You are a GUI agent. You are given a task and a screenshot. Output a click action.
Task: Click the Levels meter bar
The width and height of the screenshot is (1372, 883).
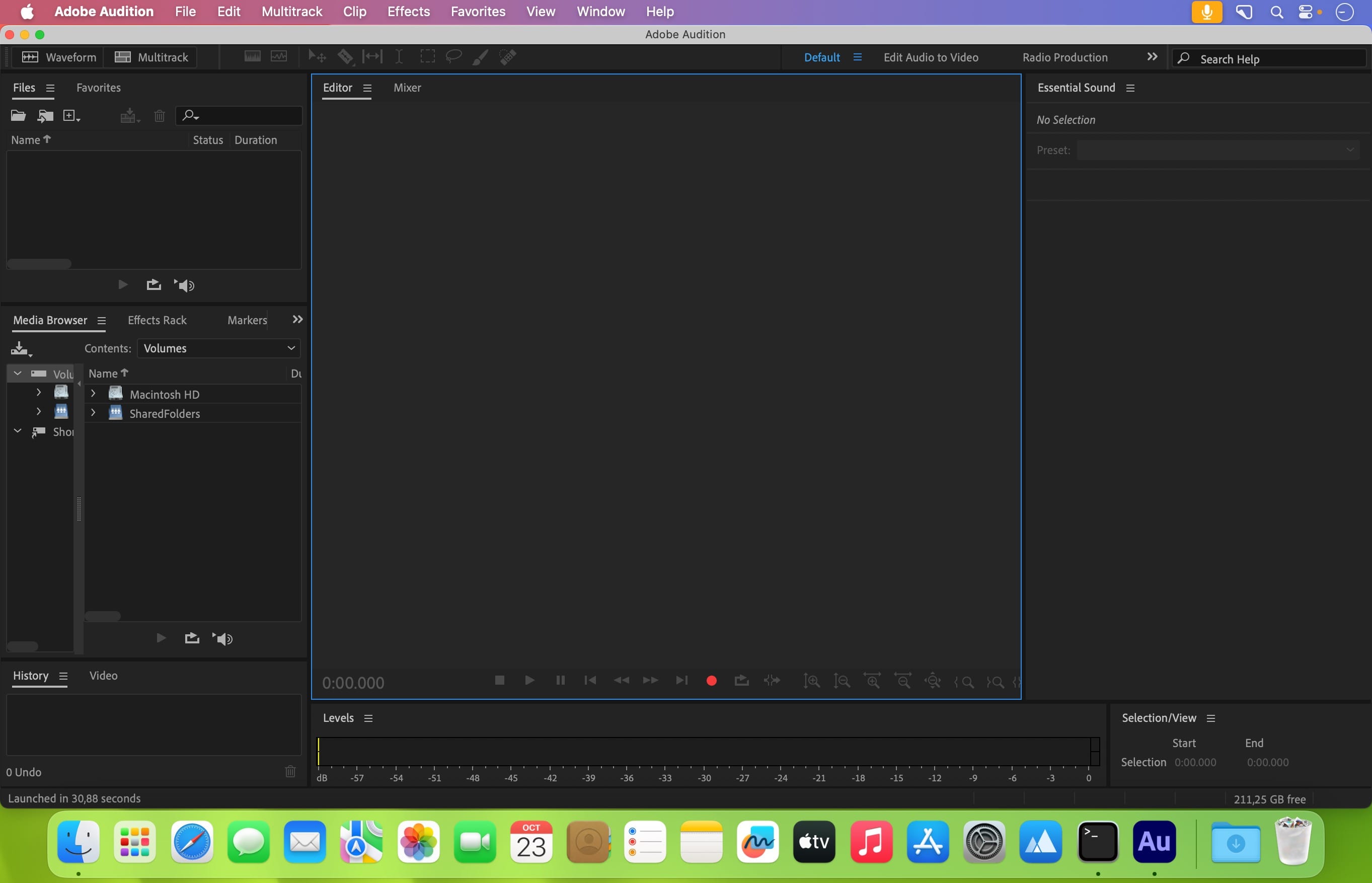pos(708,751)
